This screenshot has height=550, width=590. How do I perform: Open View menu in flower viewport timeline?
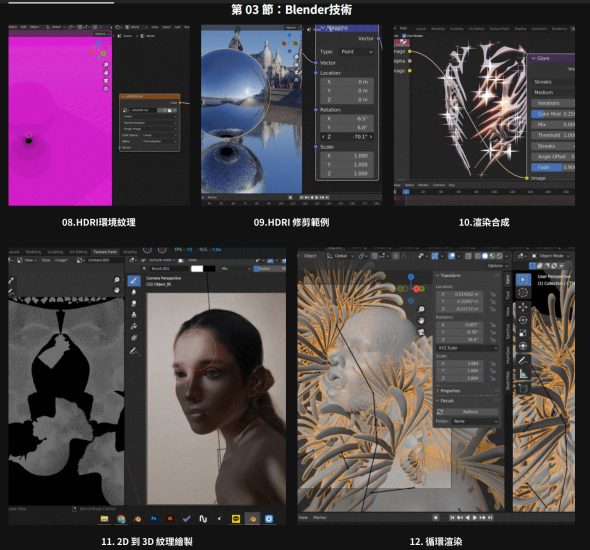[303, 518]
